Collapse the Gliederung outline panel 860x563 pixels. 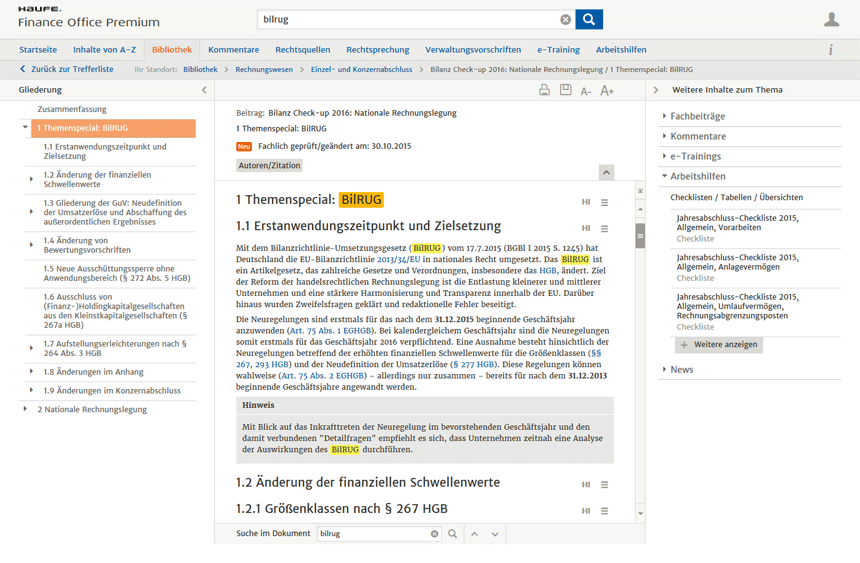pyautogui.click(x=204, y=90)
